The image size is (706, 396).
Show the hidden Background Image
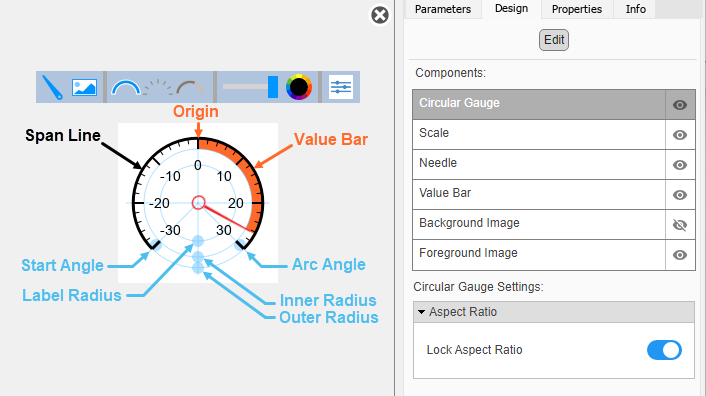point(680,225)
